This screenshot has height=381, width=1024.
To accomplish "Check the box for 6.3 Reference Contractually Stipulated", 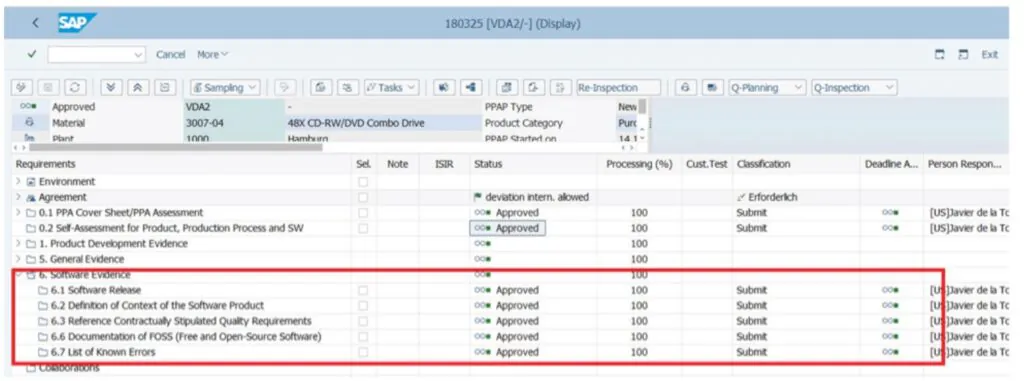I will 363,322.
